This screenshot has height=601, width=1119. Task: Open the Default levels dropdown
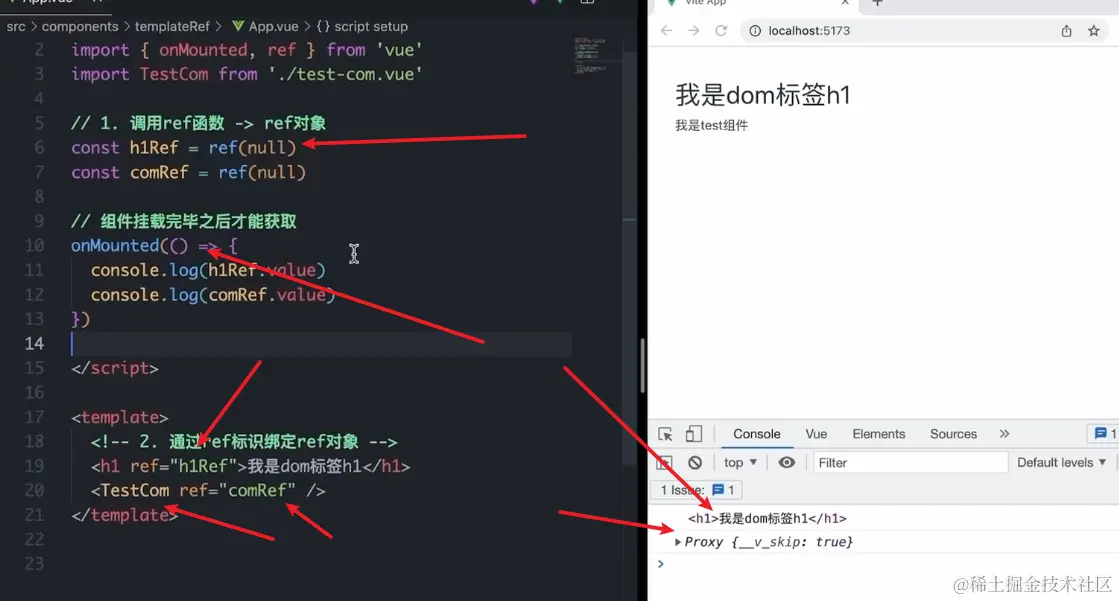click(1061, 463)
